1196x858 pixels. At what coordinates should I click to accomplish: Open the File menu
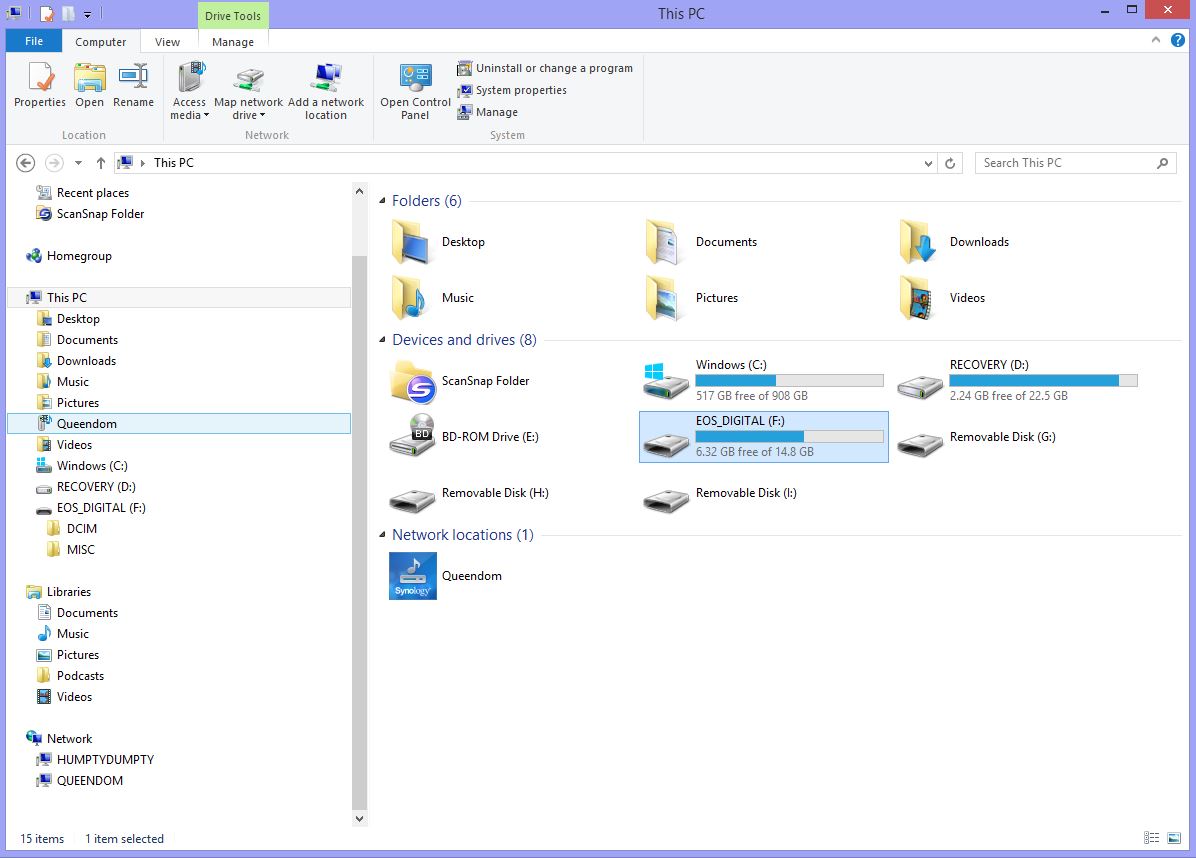coord(34,41)
